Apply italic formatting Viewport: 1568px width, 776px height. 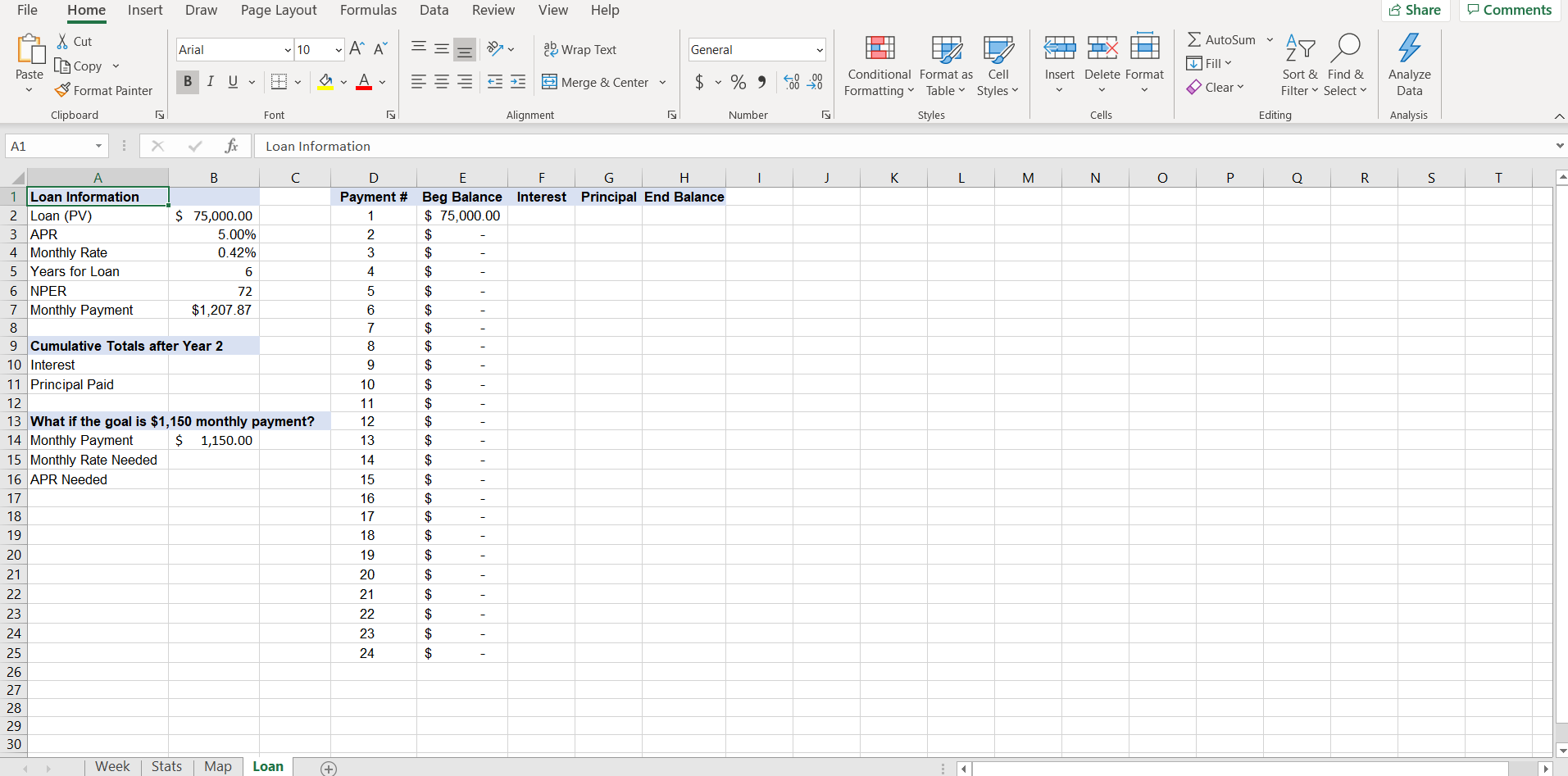(x=210, y=82)
